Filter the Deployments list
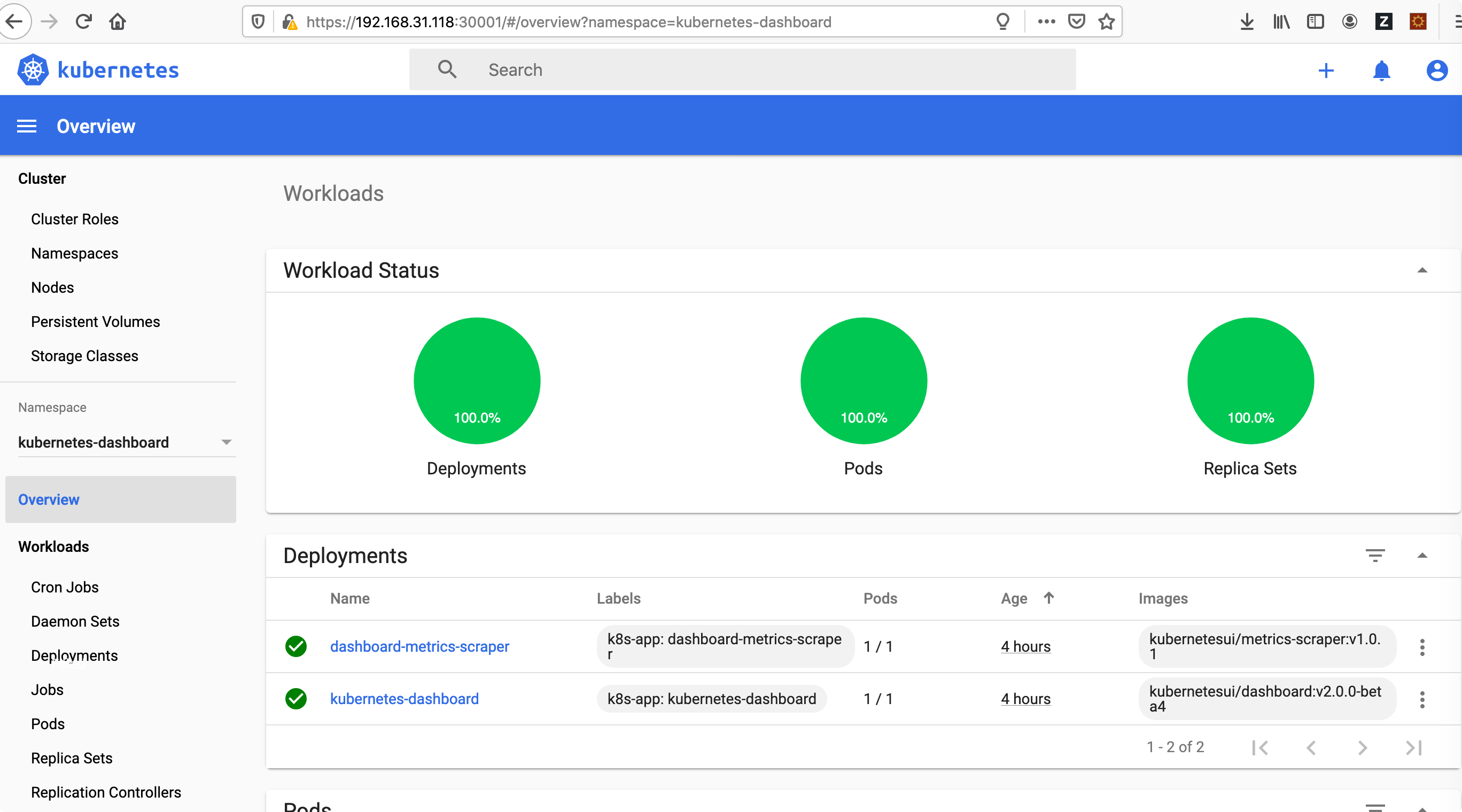The width and height of the screenshot is (1462, 812). (x=1374, y=556)
